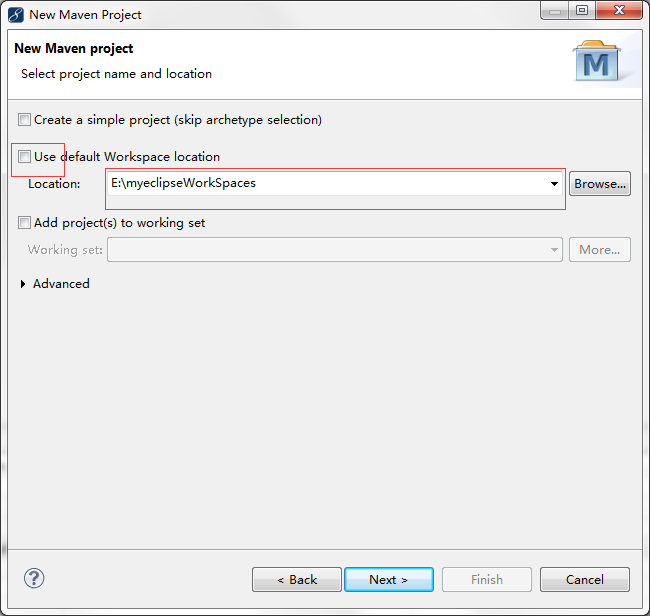
Task: Click the Browse... button
Action: tap(600, 184)
